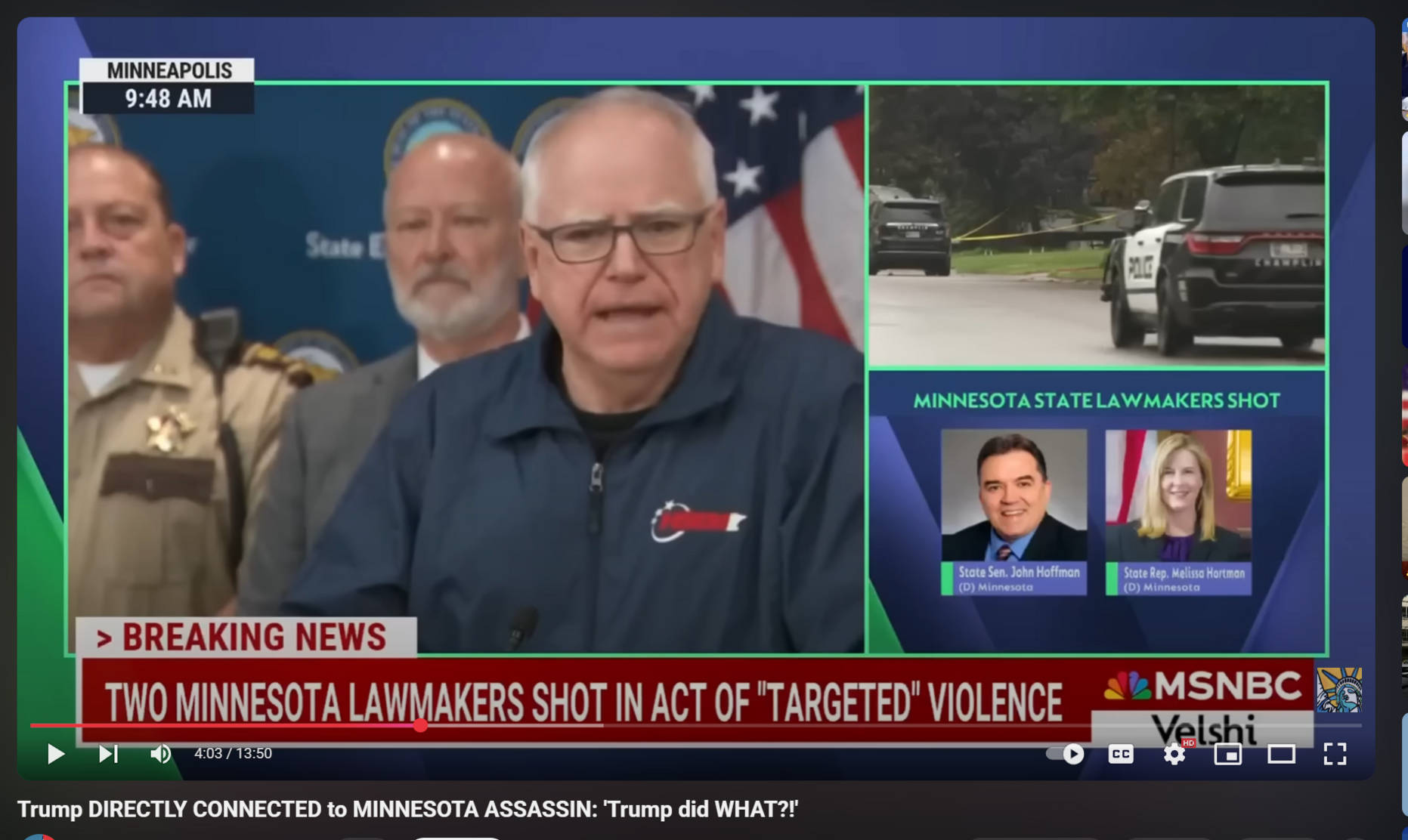Turn on closed captions
The width and height of the screenshot is (1408, 840).
pyautogui.click(x=1120, y=753)
